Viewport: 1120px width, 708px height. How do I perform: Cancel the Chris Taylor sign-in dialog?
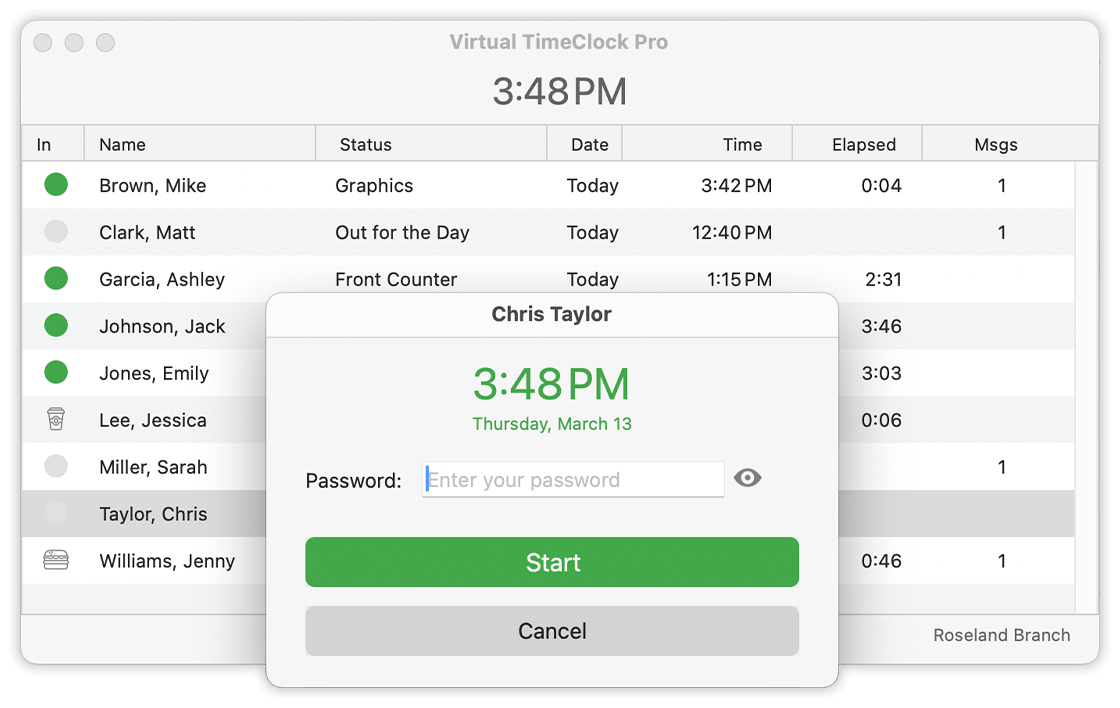coord(552,631)
